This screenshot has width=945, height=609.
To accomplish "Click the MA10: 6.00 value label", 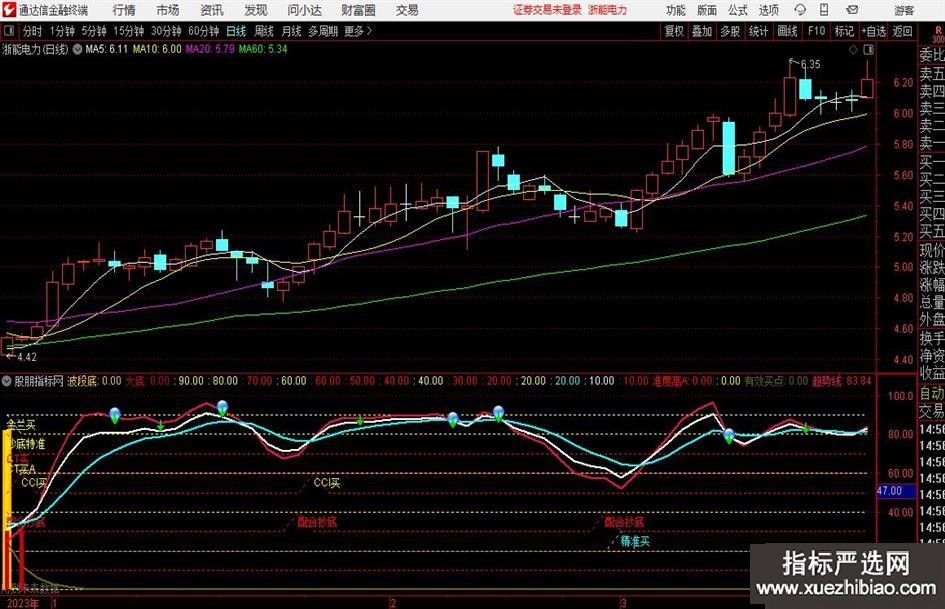I will [x=157, y=49].
